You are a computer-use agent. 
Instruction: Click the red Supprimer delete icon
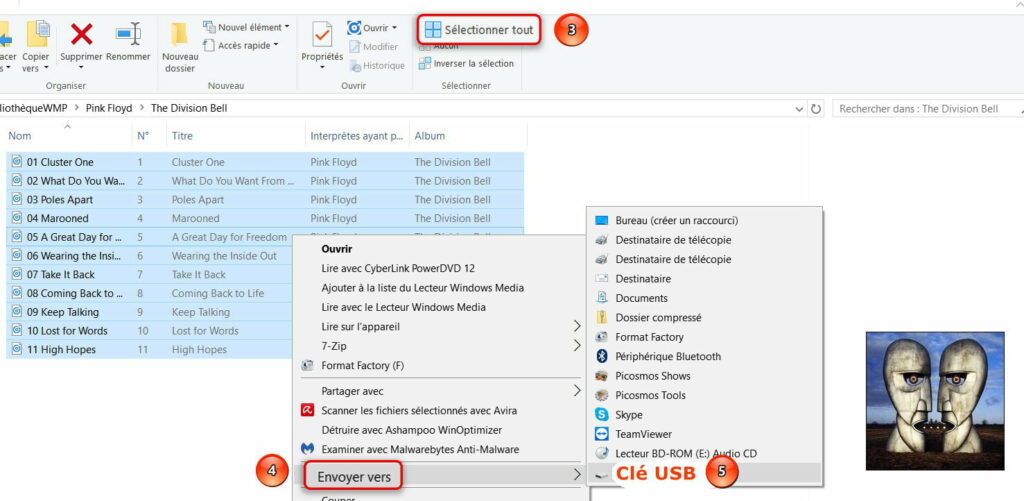pos(81,33)
